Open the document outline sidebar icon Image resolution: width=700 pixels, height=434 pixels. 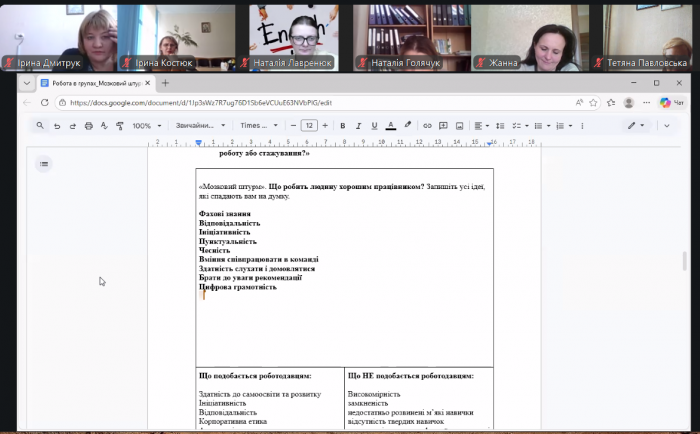point(44,163)
